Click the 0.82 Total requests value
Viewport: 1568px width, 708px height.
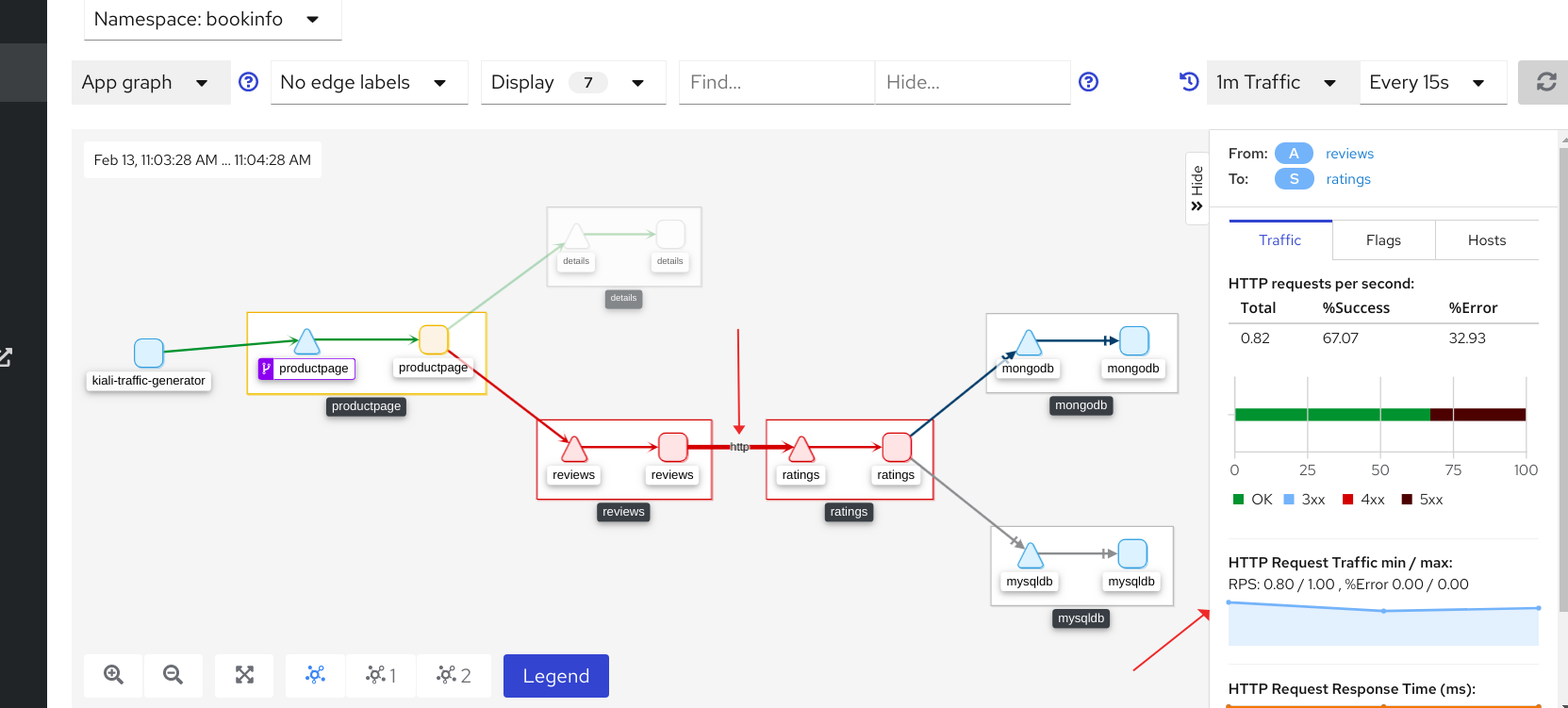click(1255, 338)
